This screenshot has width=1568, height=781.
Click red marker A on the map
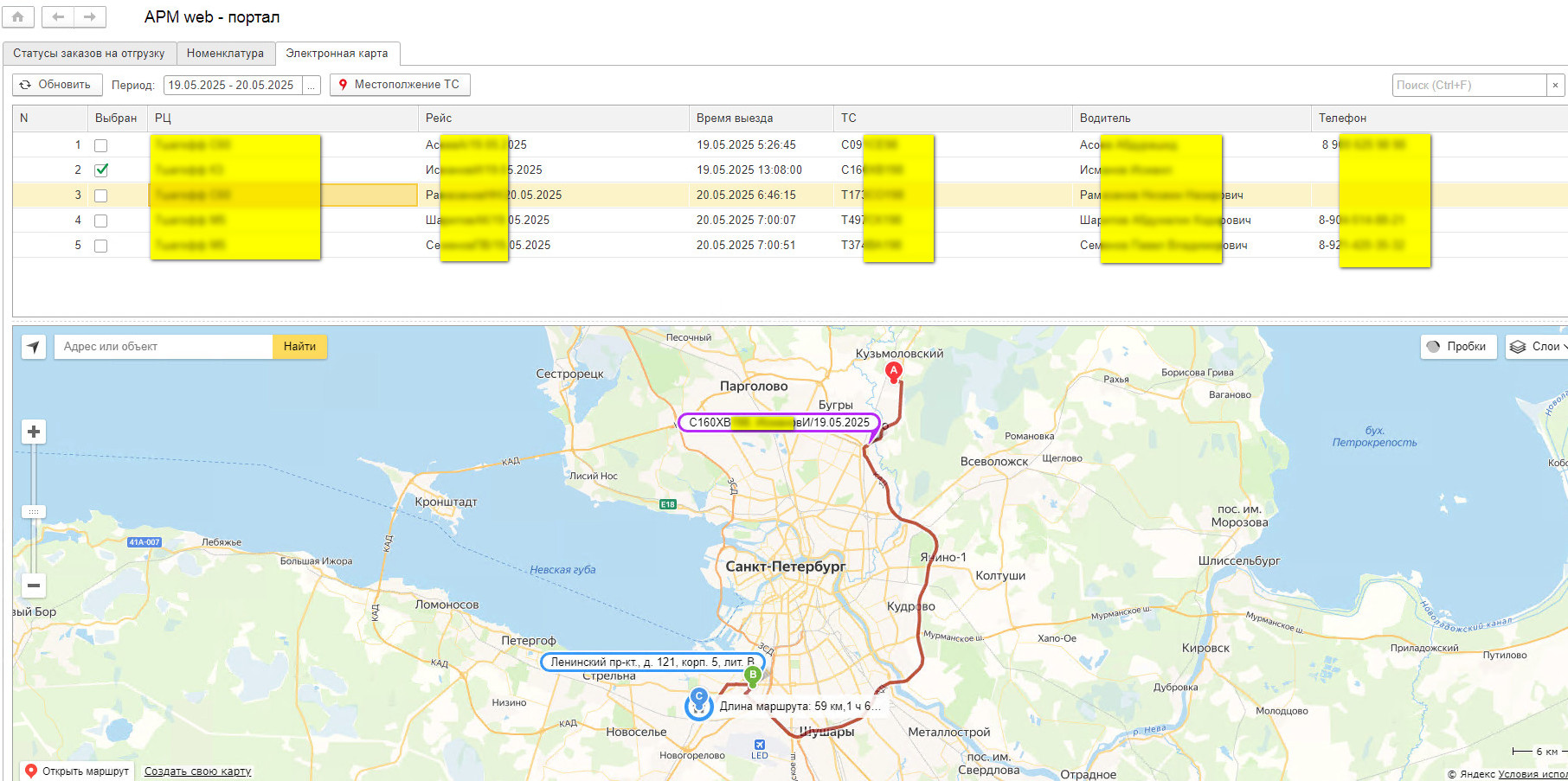pyautogui.click(x=894, y=372)
